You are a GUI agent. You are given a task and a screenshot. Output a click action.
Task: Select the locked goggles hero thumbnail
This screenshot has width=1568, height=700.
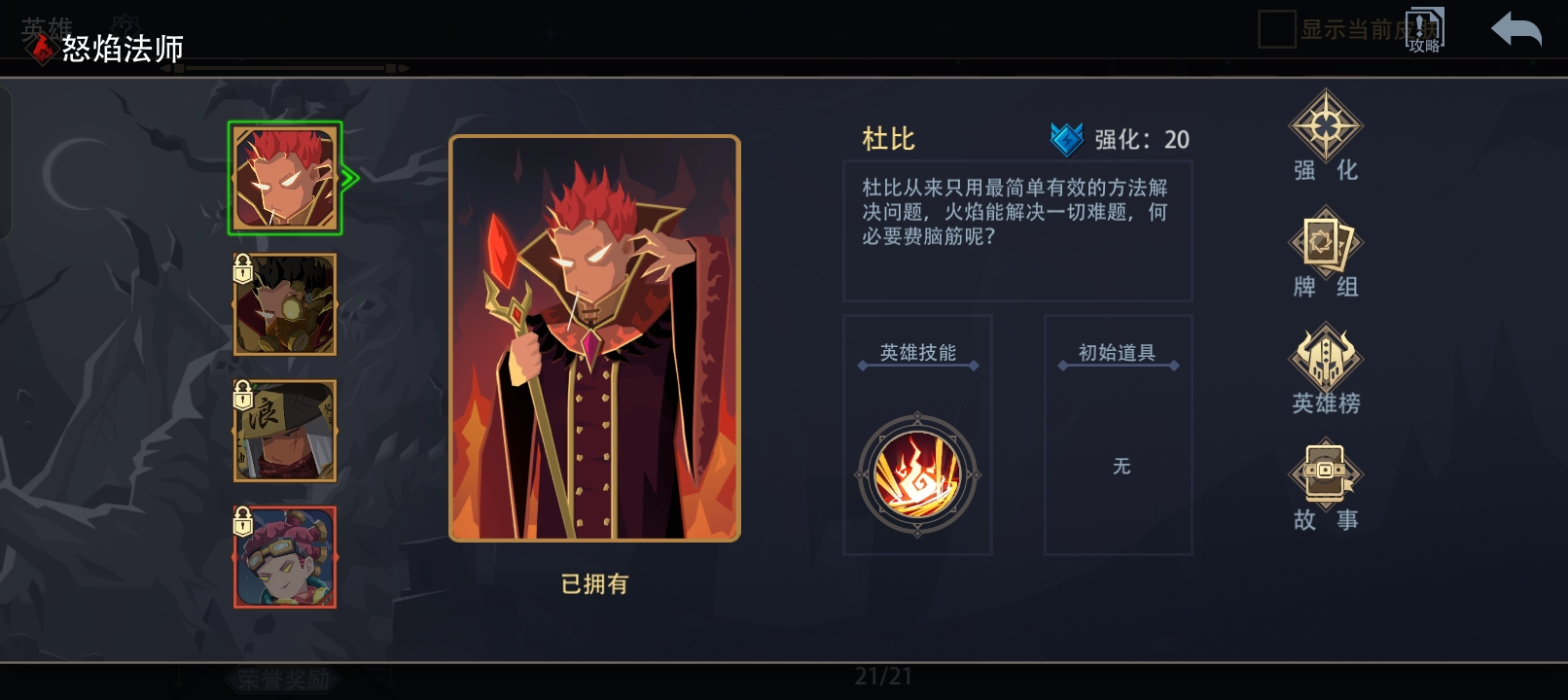tap(285, 304)
